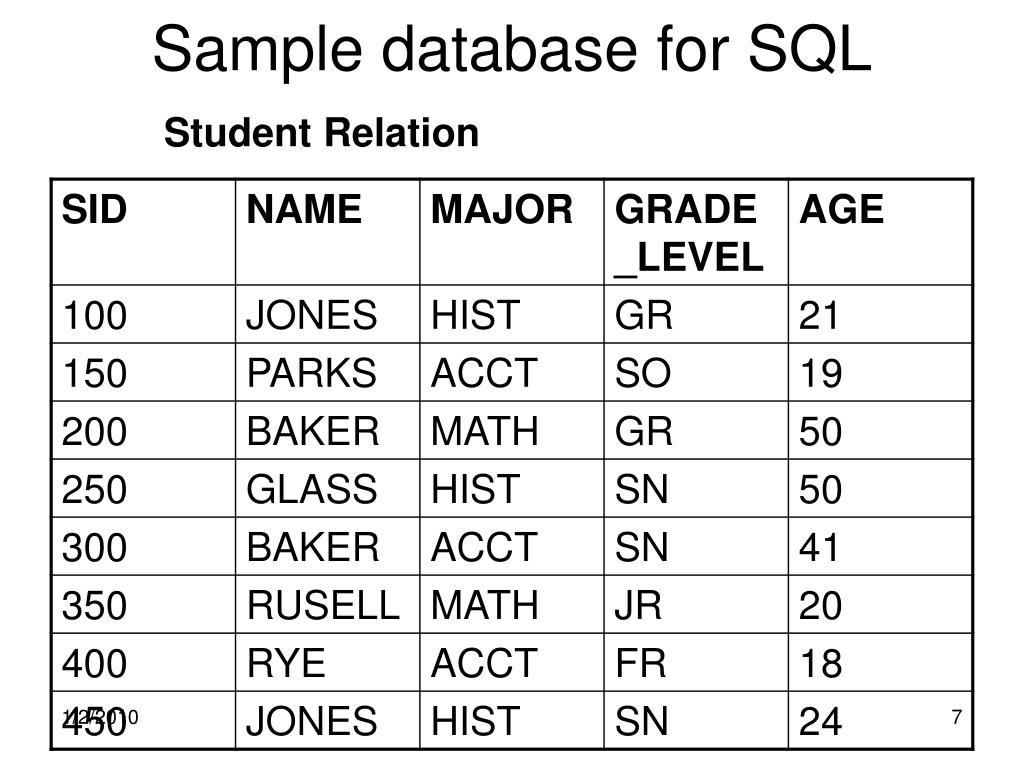Click the age cell showing 24
The width and height of the screenshot is (1024, 768).
(821, 721)
